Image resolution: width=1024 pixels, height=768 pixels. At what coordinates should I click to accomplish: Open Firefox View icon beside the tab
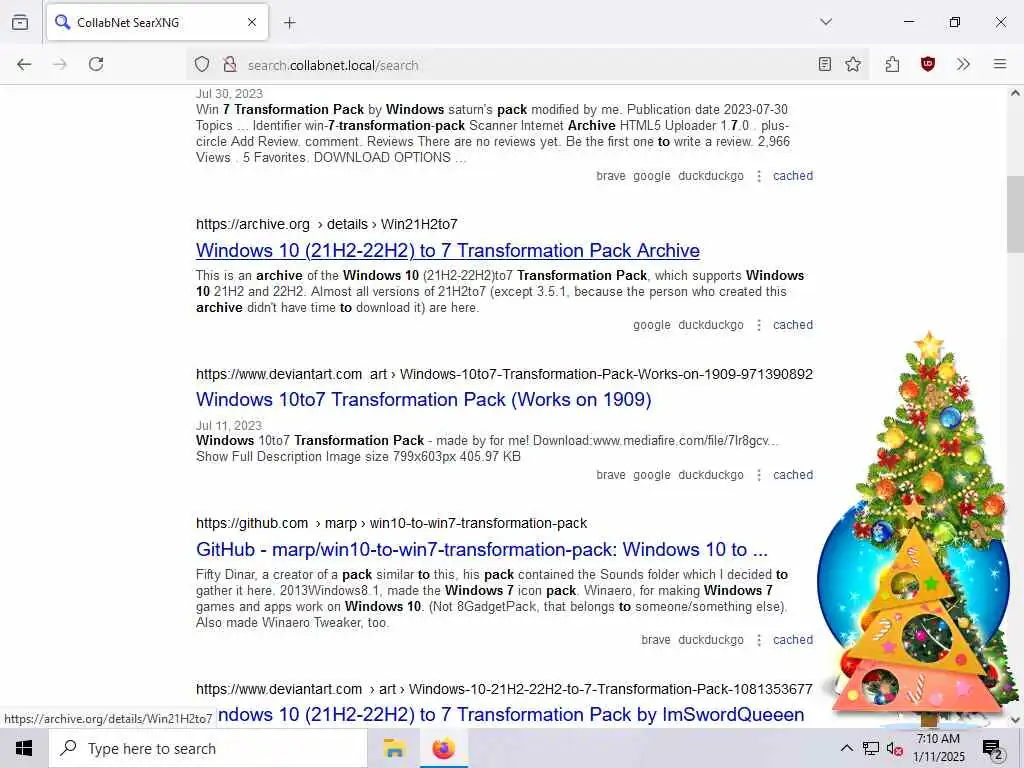20,22
